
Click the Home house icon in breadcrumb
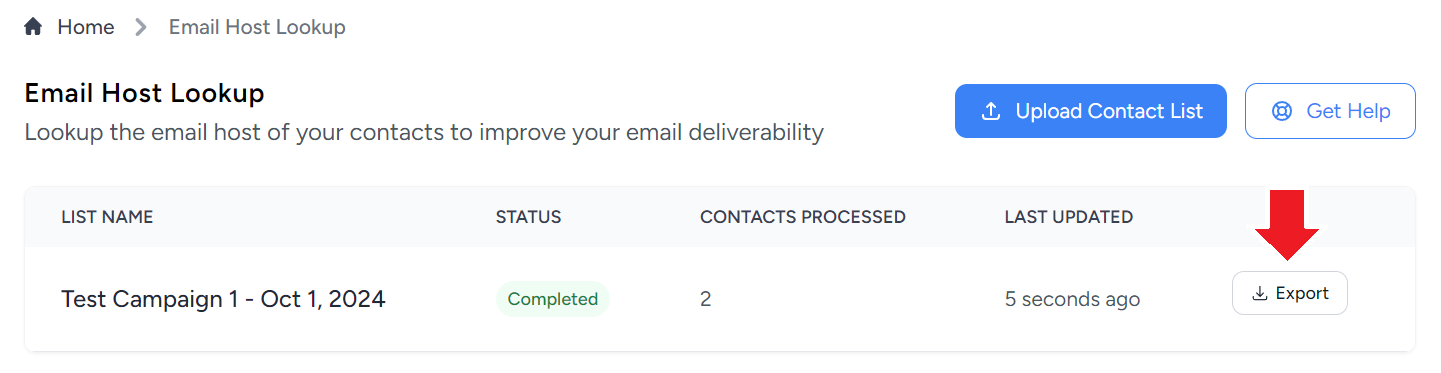(33, 27)
